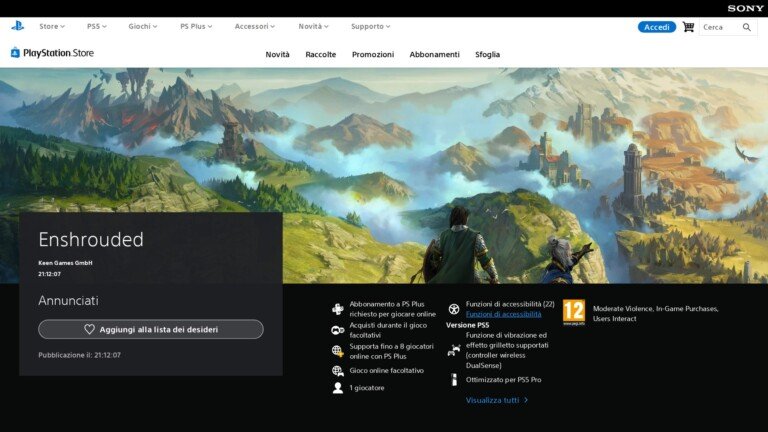Expand the Giochi dropdown menu
The image size is (768, 432).
click(x=143, y=26)
